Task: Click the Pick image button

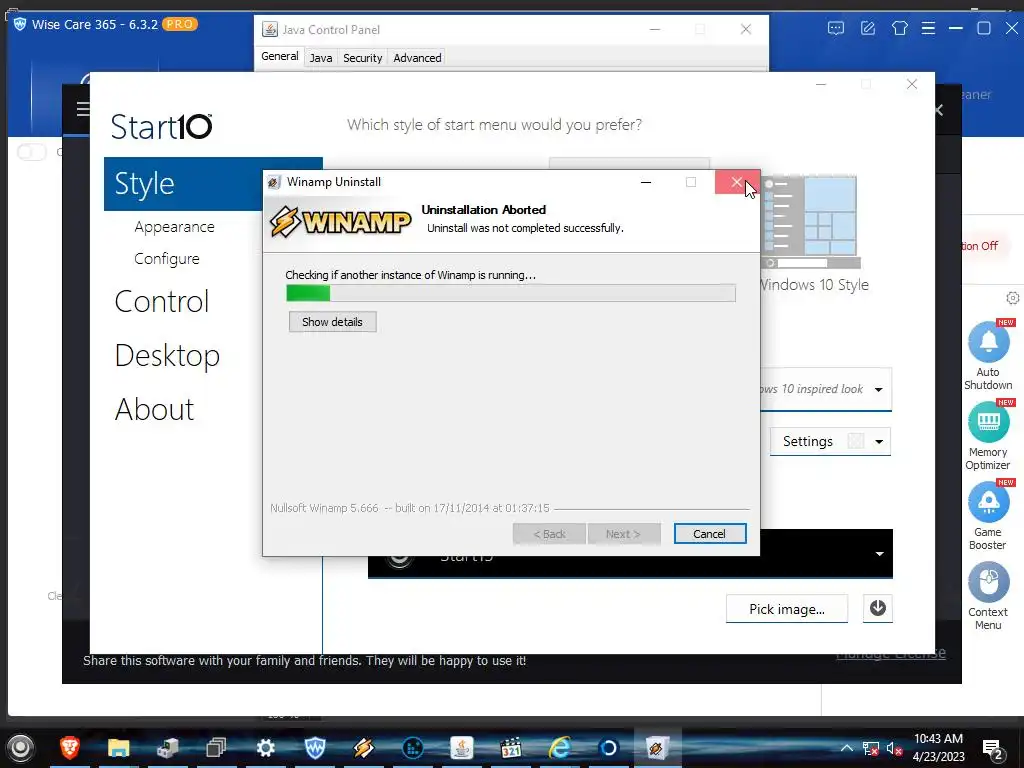Action: (786, 609)
